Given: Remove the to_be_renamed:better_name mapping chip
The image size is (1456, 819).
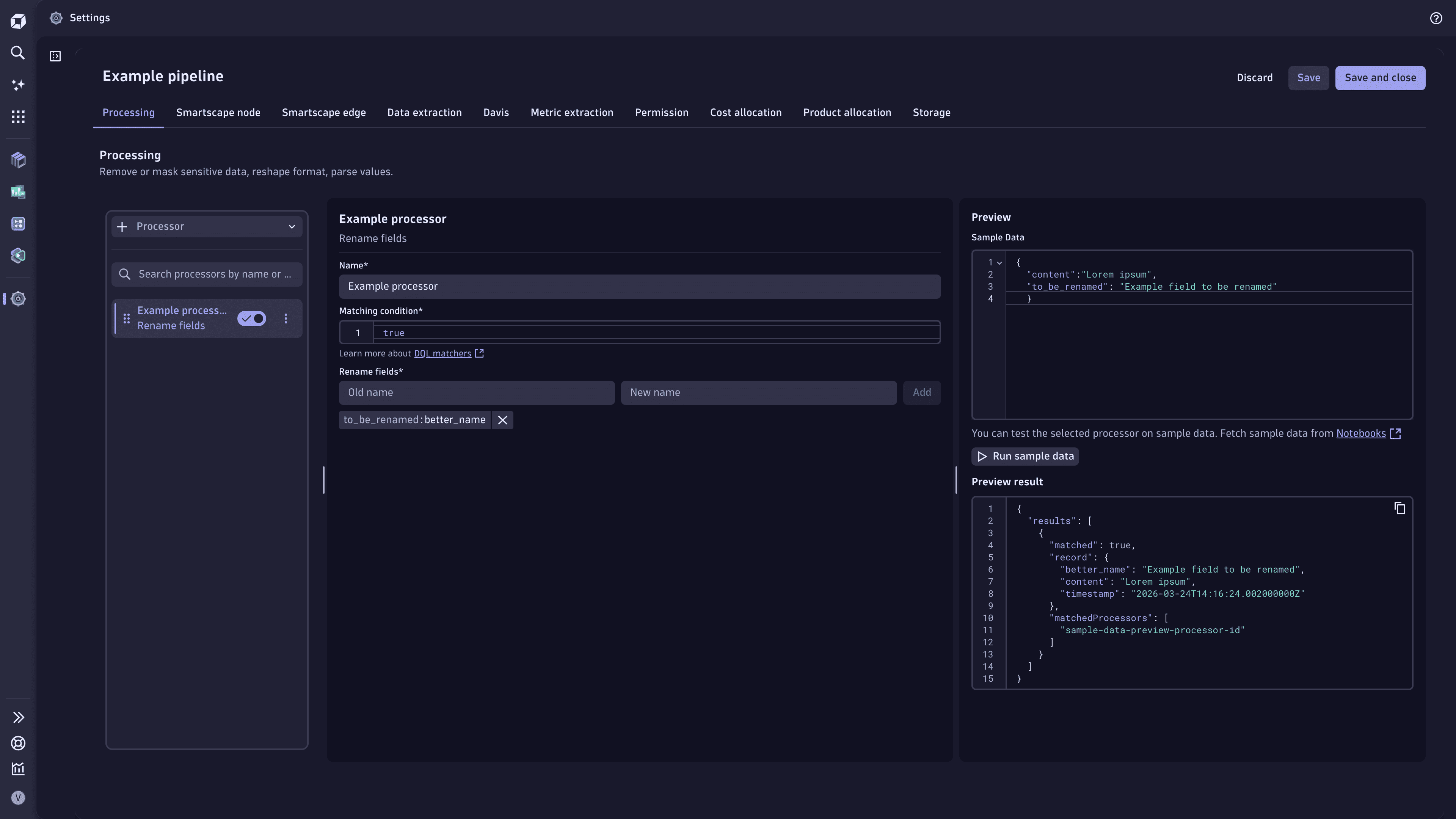Looking at the screenshot, I should [x=502, y=420].
